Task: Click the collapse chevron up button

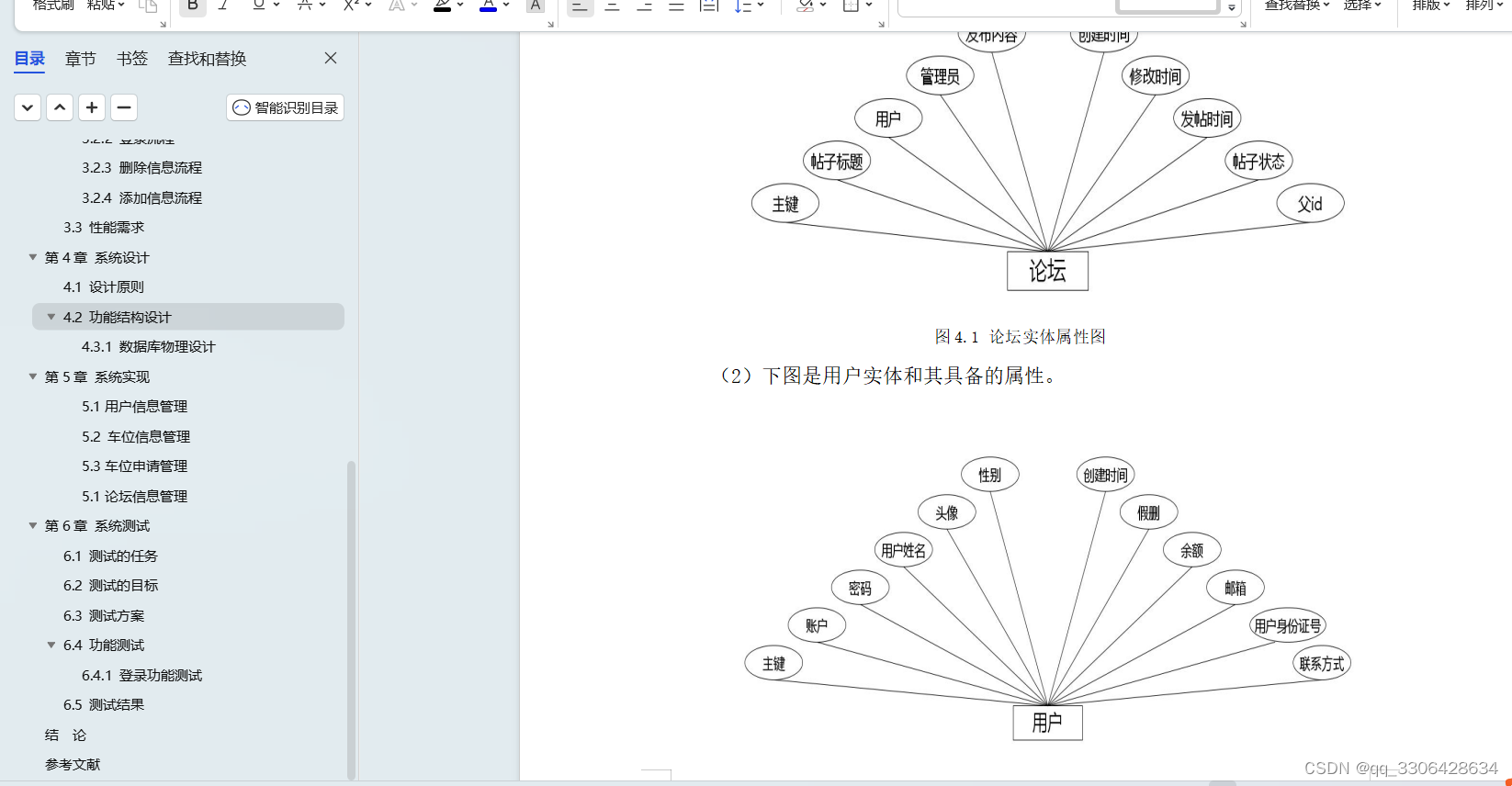Action: click(60, 107)
